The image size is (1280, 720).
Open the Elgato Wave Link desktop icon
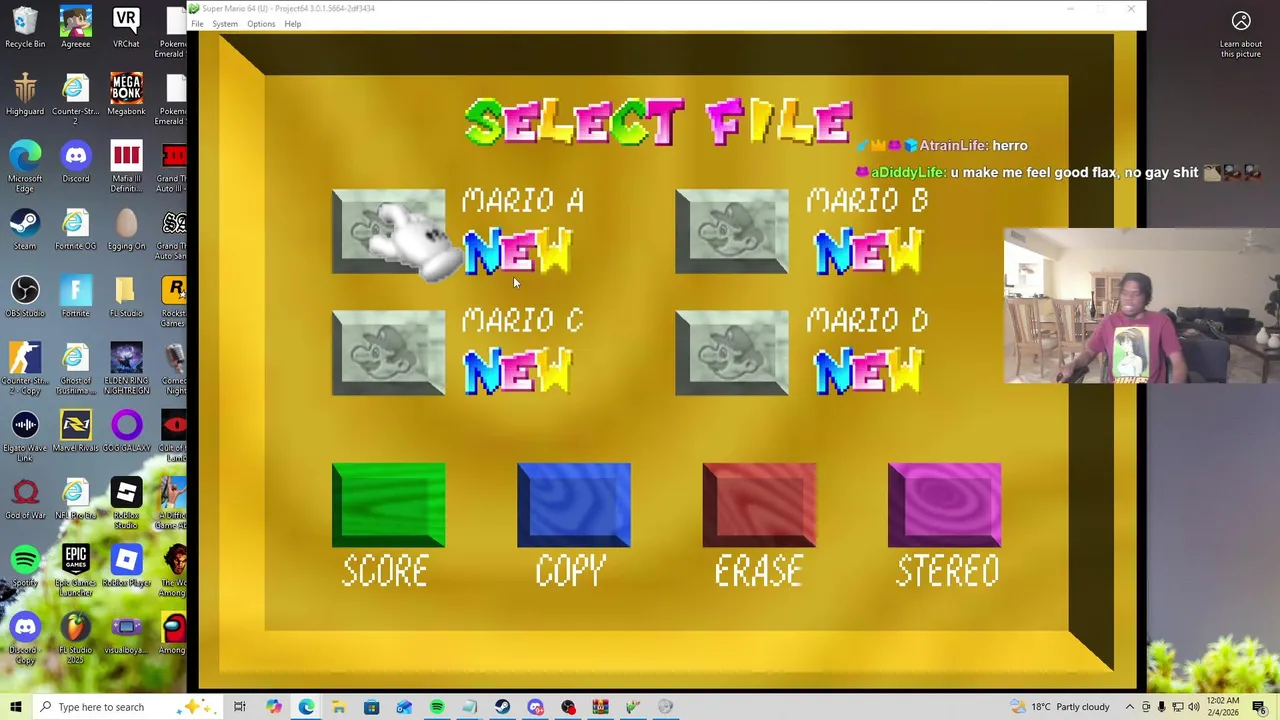(x=25, y=436)
